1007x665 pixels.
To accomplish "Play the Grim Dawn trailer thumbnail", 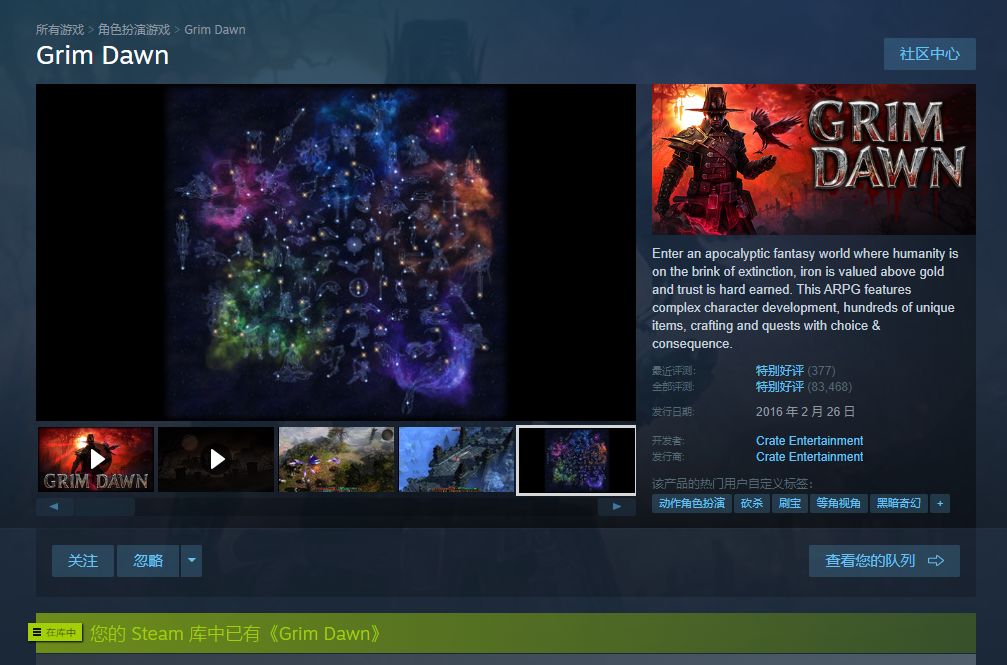I will tap(96, 459).
